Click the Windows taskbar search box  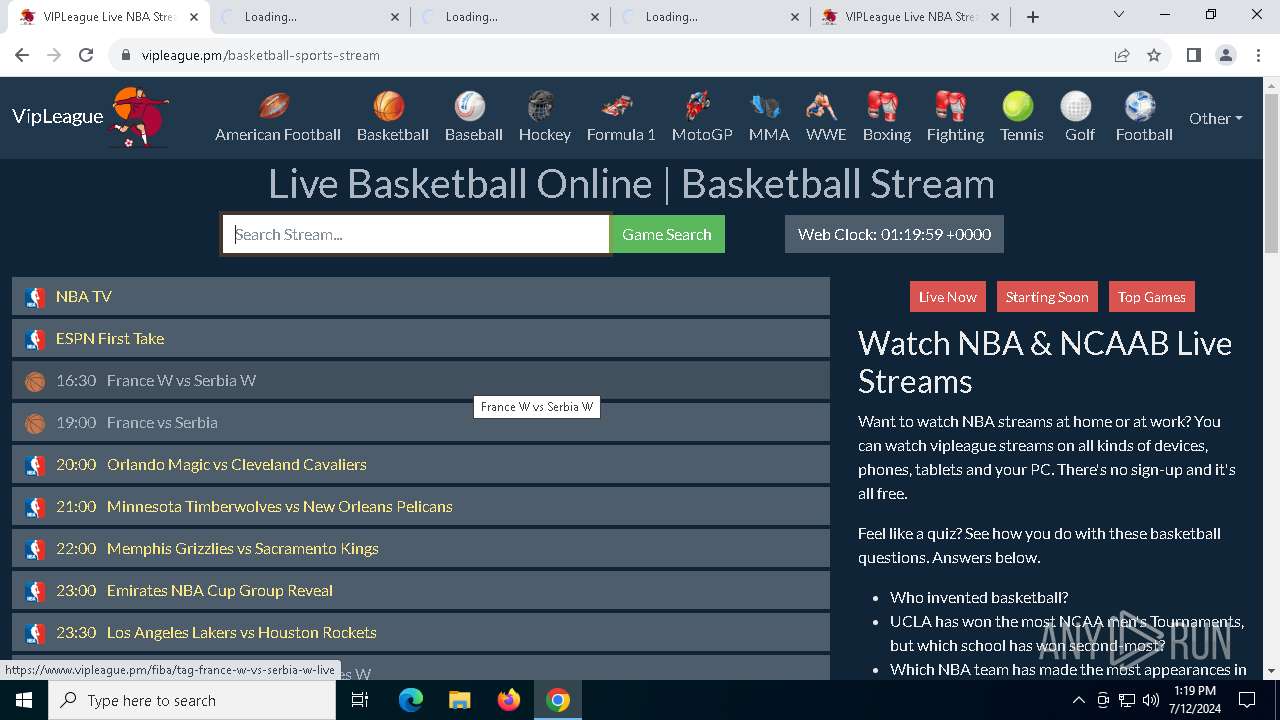pyautogui.click(x=192, y=700)
